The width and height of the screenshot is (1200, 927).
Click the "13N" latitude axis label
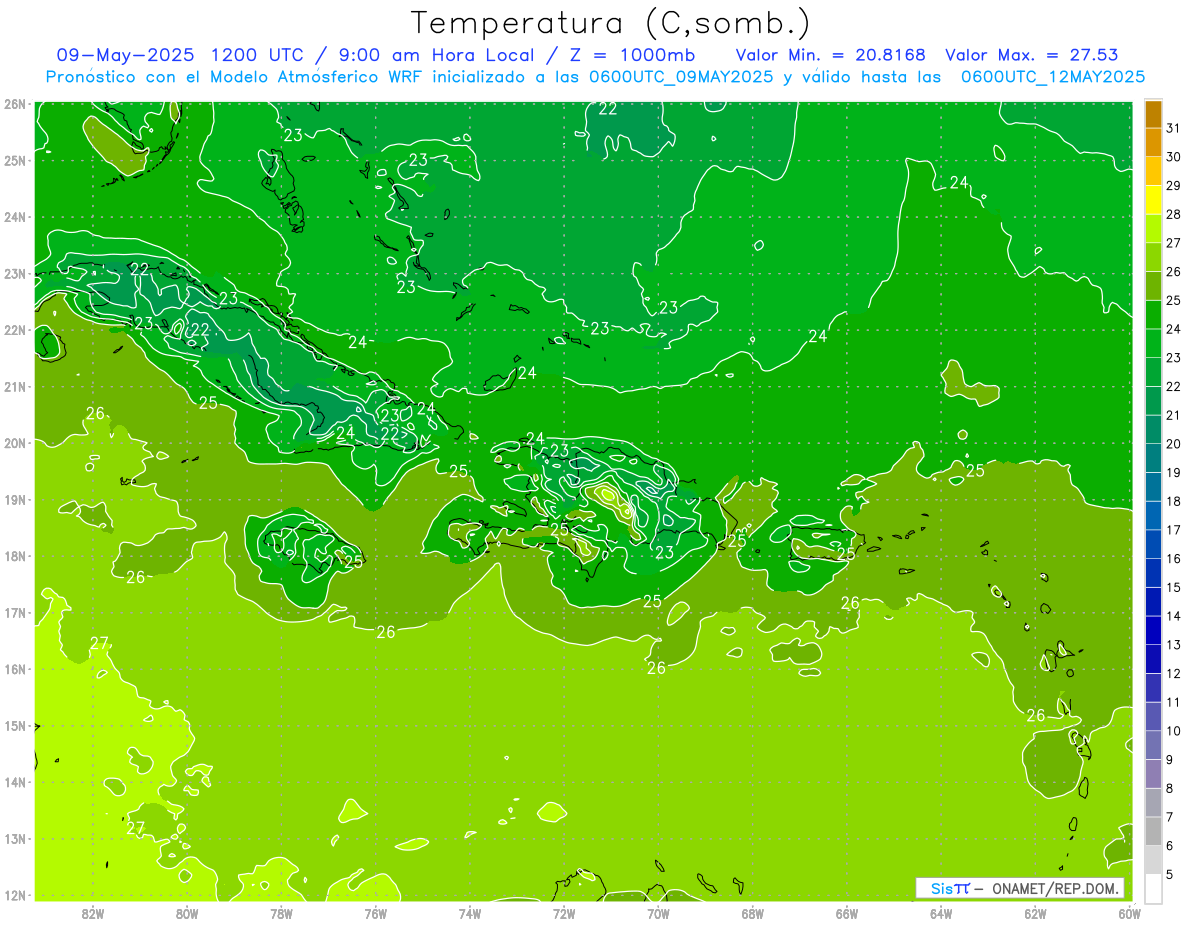tap(15, 838)
